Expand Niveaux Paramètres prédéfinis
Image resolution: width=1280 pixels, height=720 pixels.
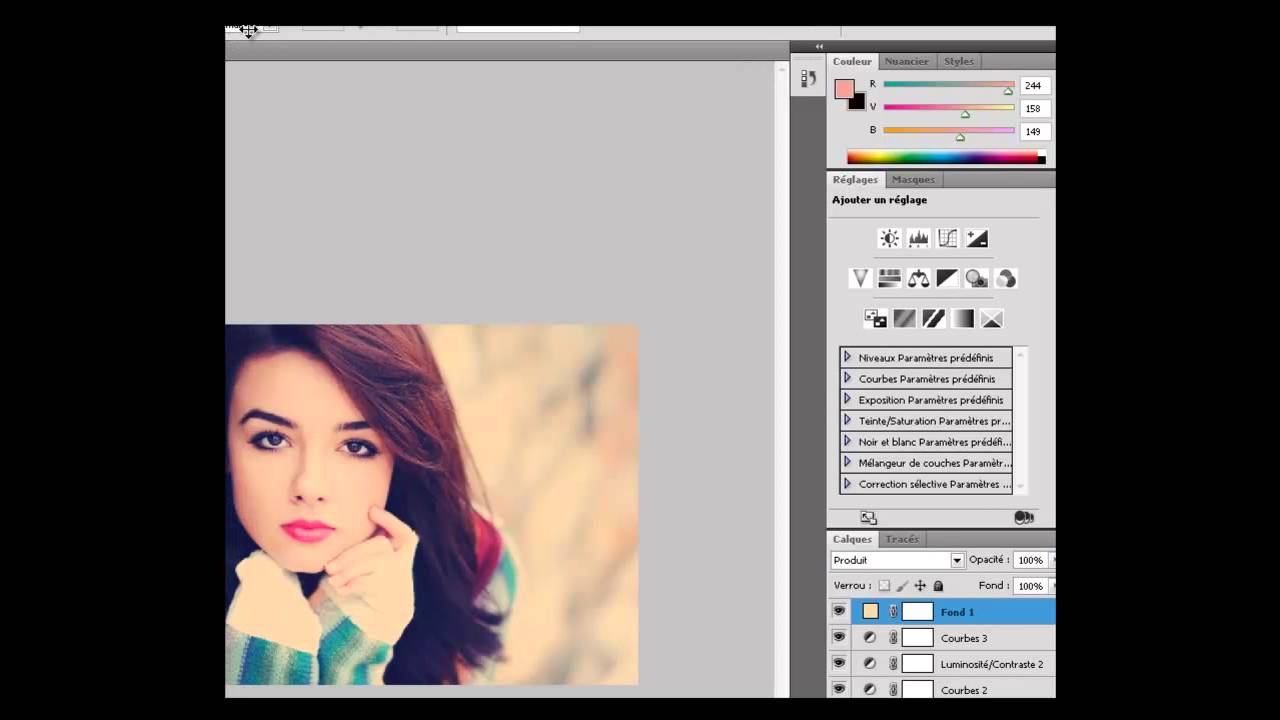(847, 357)
